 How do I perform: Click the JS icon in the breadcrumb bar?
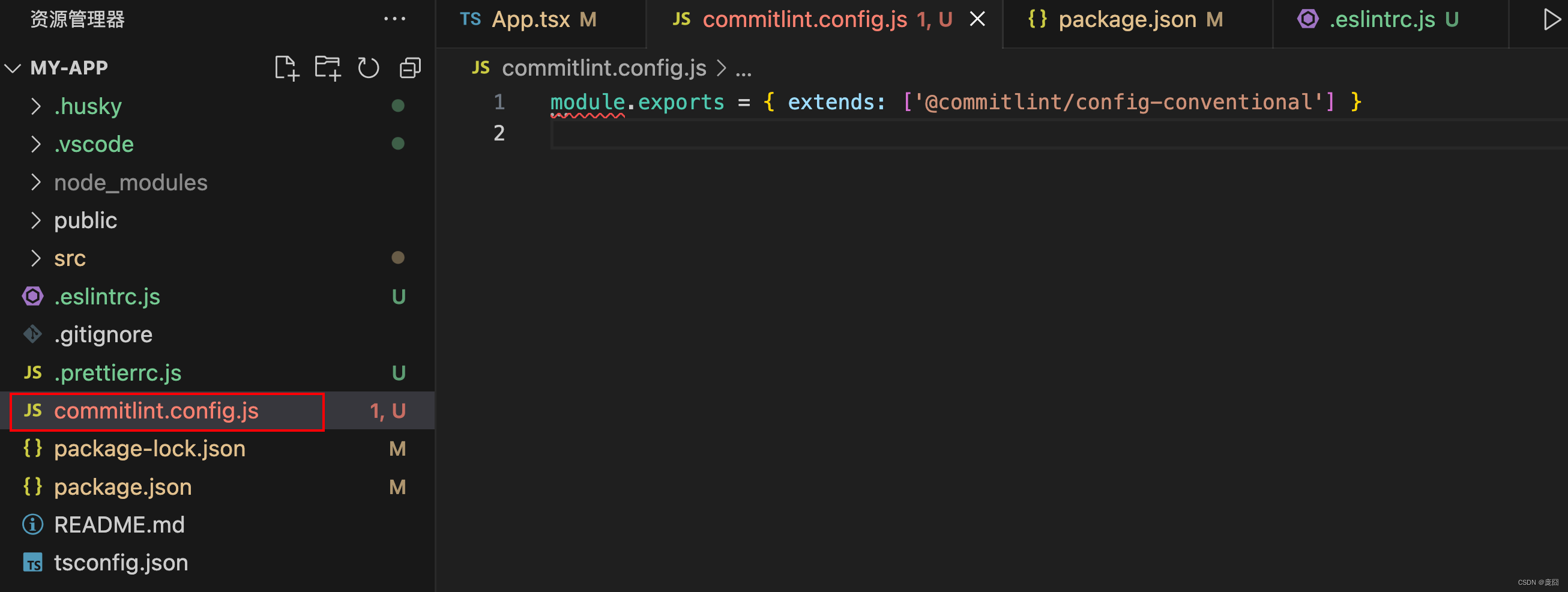pyautogui.click(x=480, y=68)
